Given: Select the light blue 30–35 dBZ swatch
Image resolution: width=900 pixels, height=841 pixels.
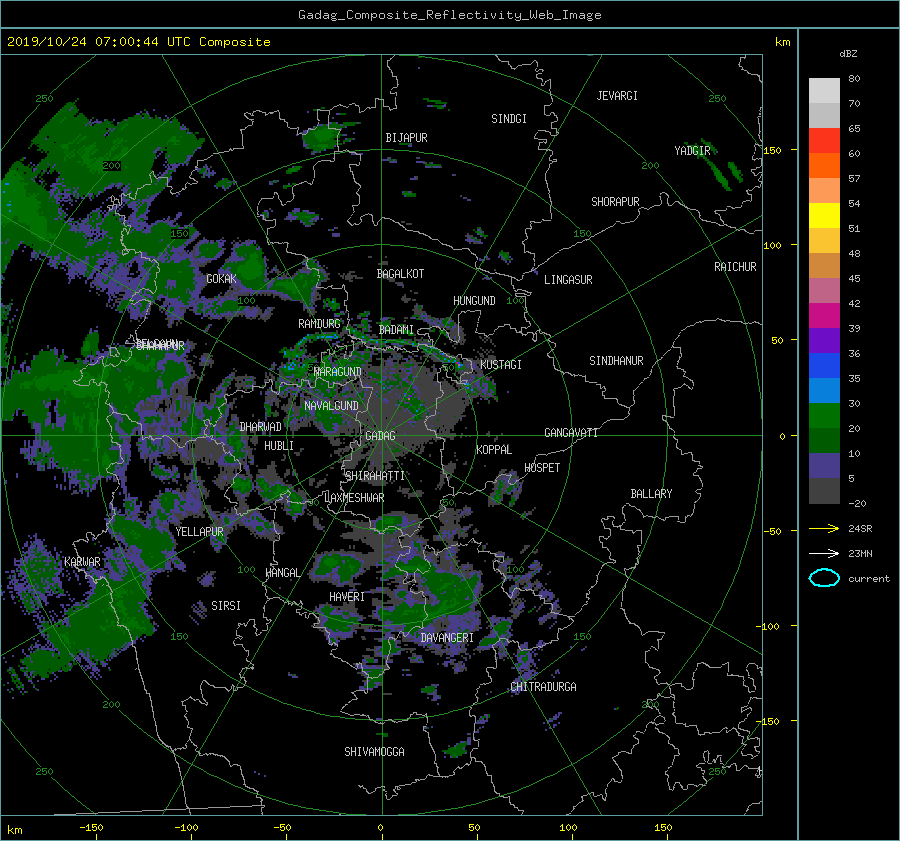Looking at the screenshot, I should [824, 391].
